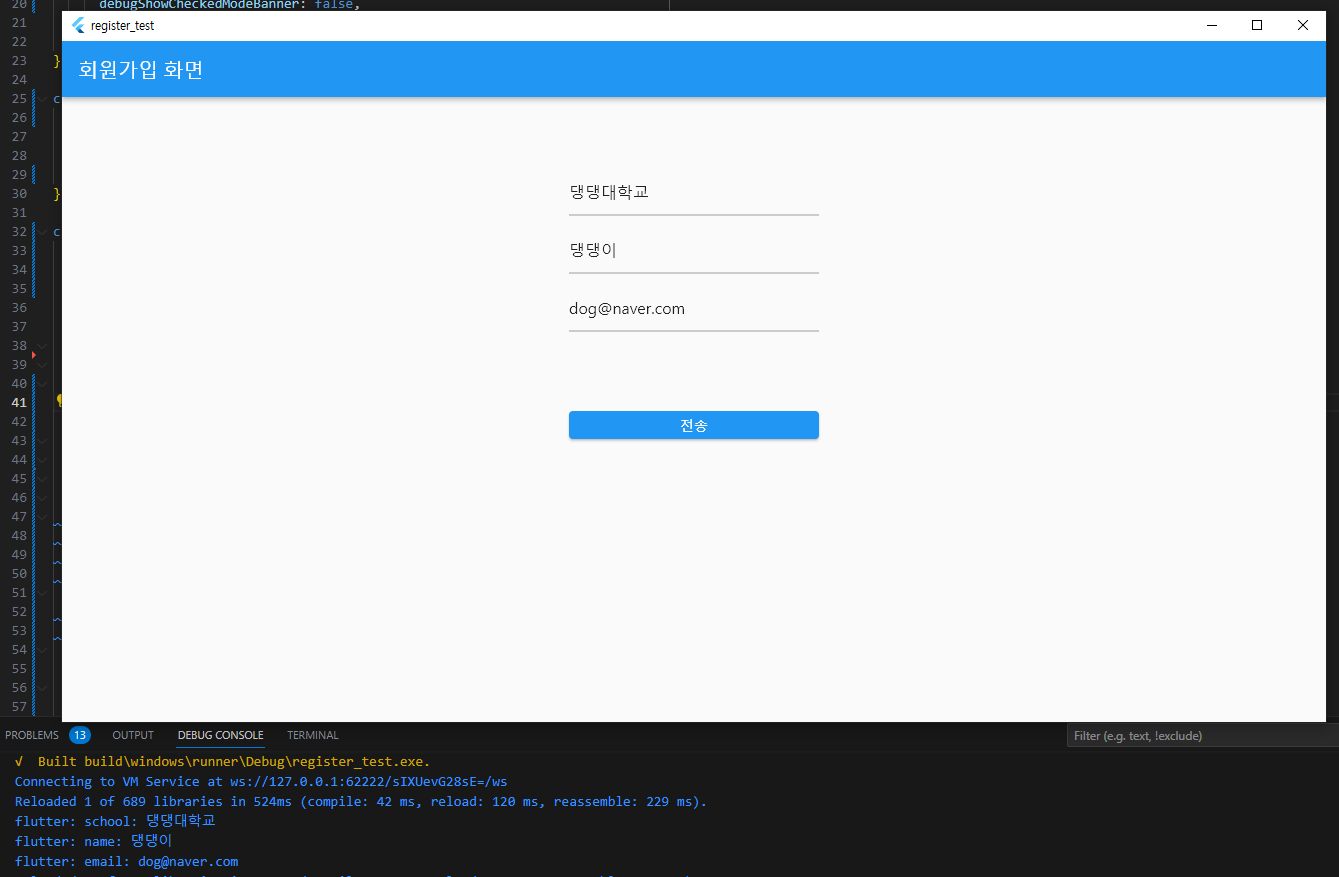
Task: Click the 'Built build\windows\runner' console line
Action: pos(223,762)
